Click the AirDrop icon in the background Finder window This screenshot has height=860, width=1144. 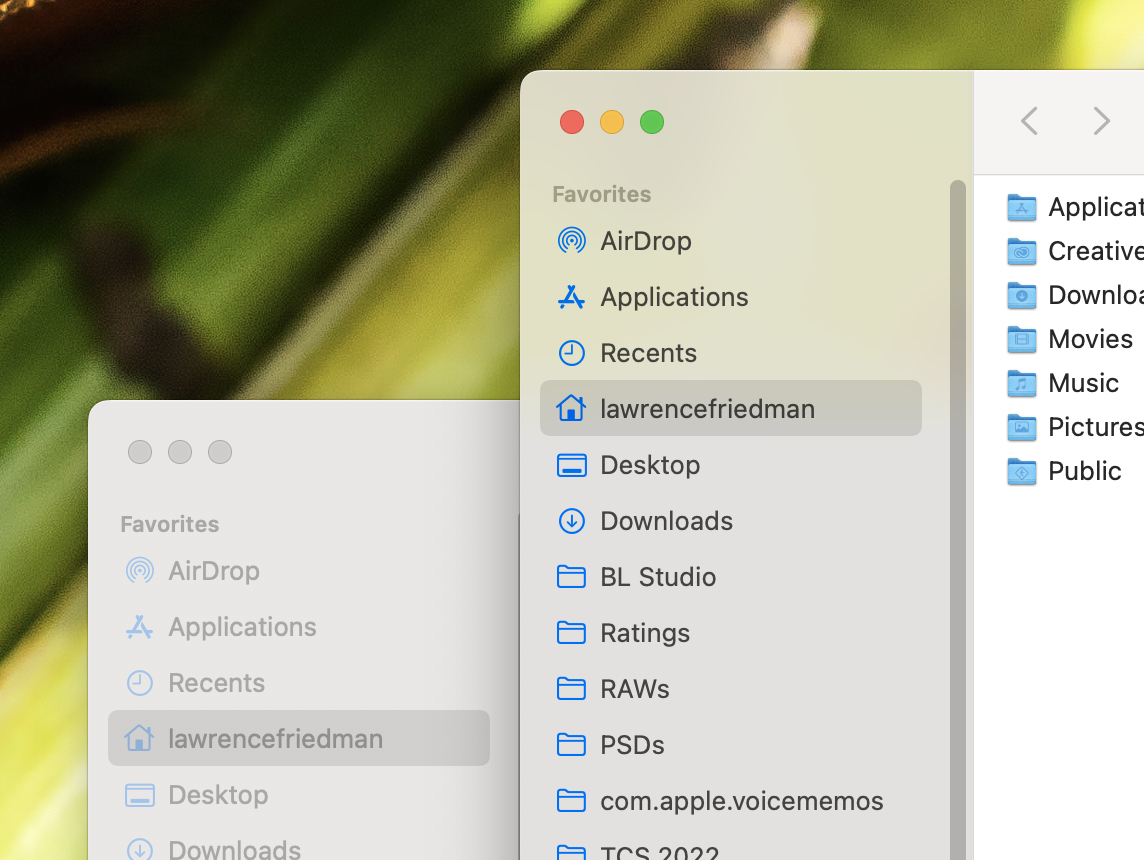[139, 570]
